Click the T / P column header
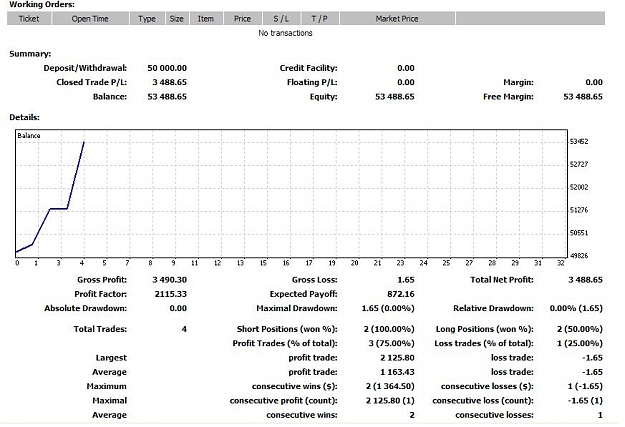 pos(320,18)
